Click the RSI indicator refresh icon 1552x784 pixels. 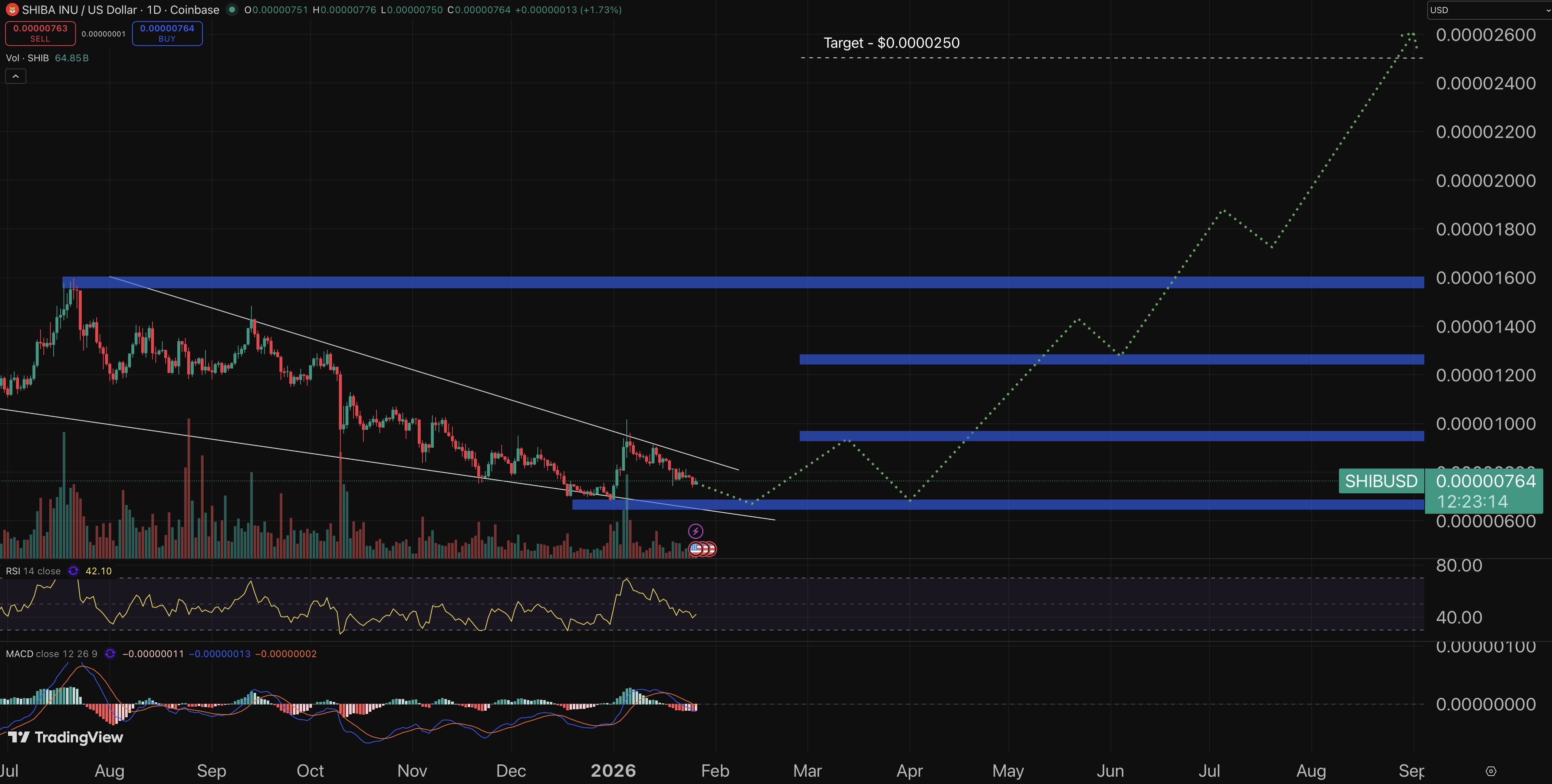click(x=73, y=571)
